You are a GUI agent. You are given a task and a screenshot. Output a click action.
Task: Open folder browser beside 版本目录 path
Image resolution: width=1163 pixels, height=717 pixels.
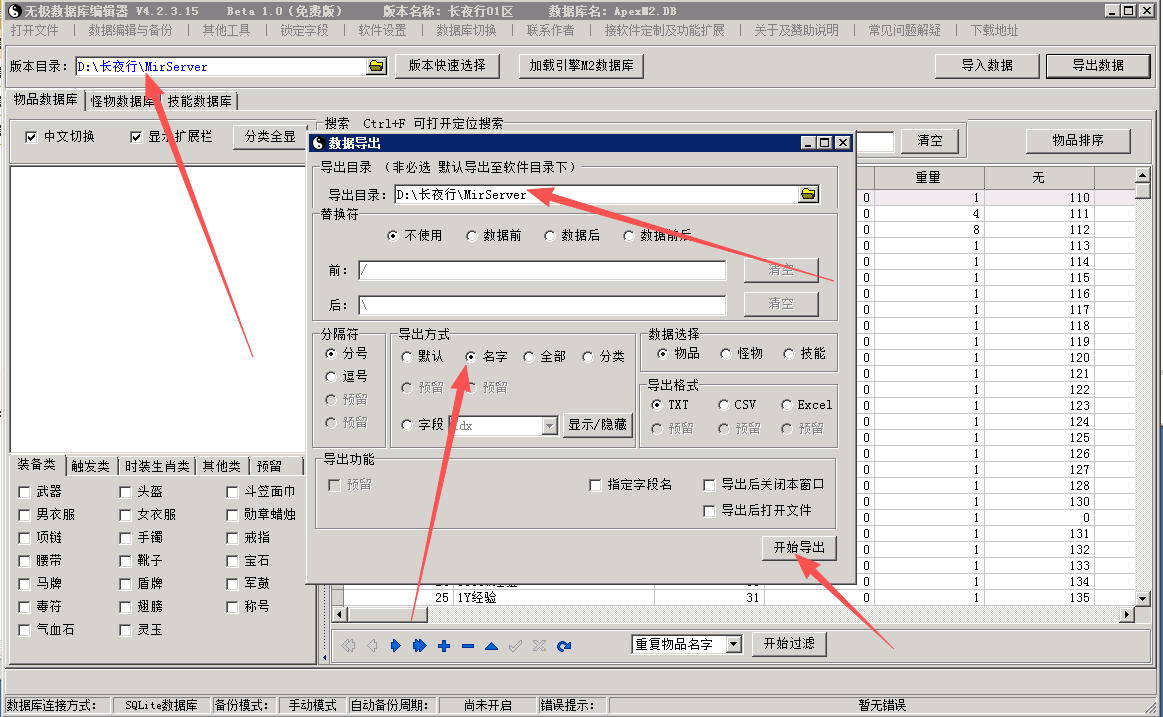pos(376,66)
